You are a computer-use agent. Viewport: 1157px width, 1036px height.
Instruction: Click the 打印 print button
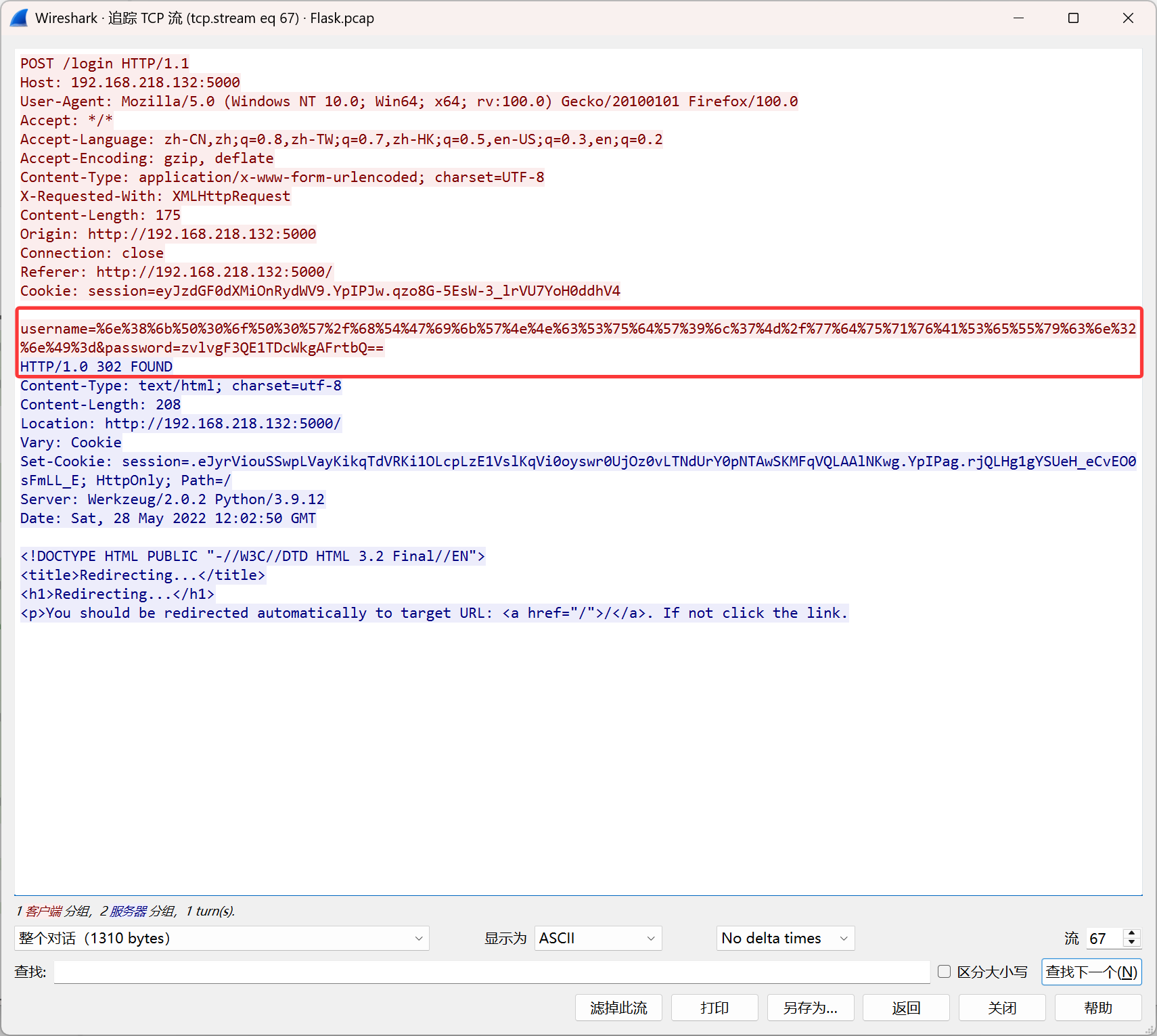(714, 1008)
